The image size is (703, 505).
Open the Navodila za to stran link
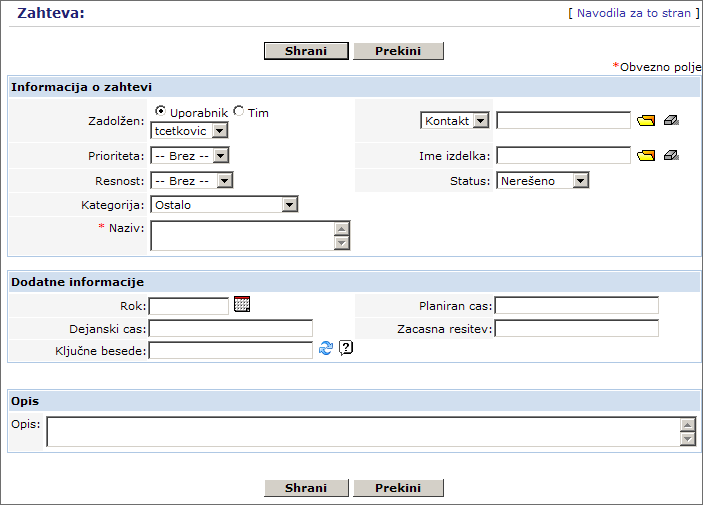click(x=633, y=14)
